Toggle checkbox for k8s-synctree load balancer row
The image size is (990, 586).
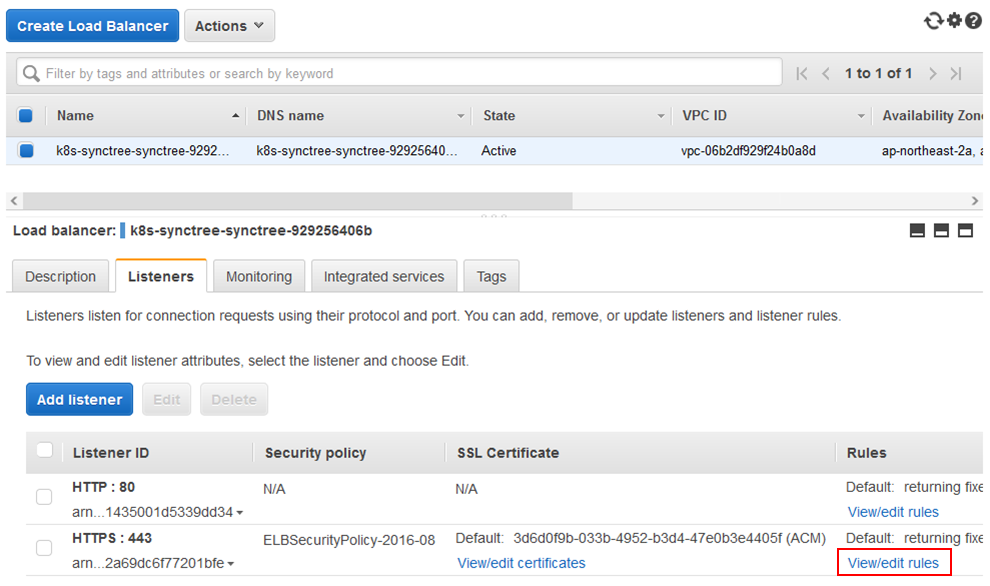[x=26, y=150]
